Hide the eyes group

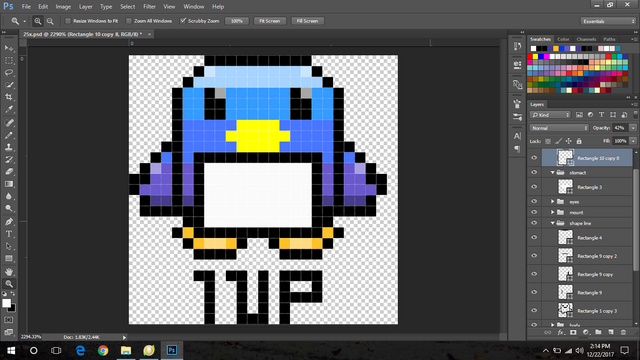pos(534,201)
